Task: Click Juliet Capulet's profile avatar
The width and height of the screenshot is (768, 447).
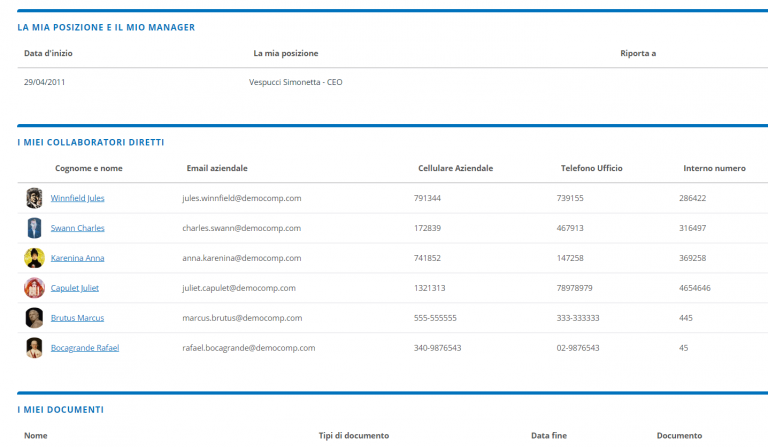Action: click(34, 288)
